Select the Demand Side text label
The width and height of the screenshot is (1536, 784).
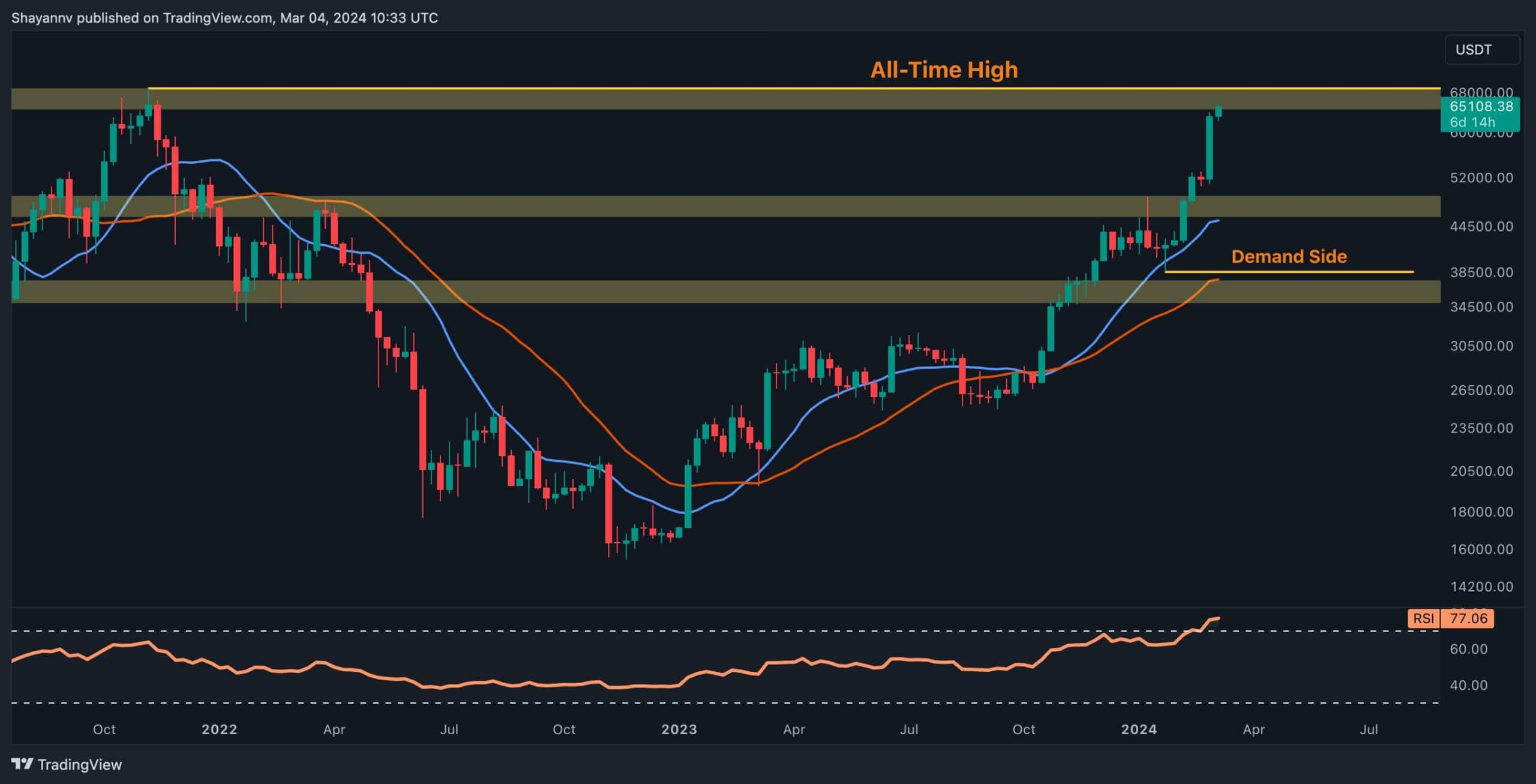[x=1289, y=256]
